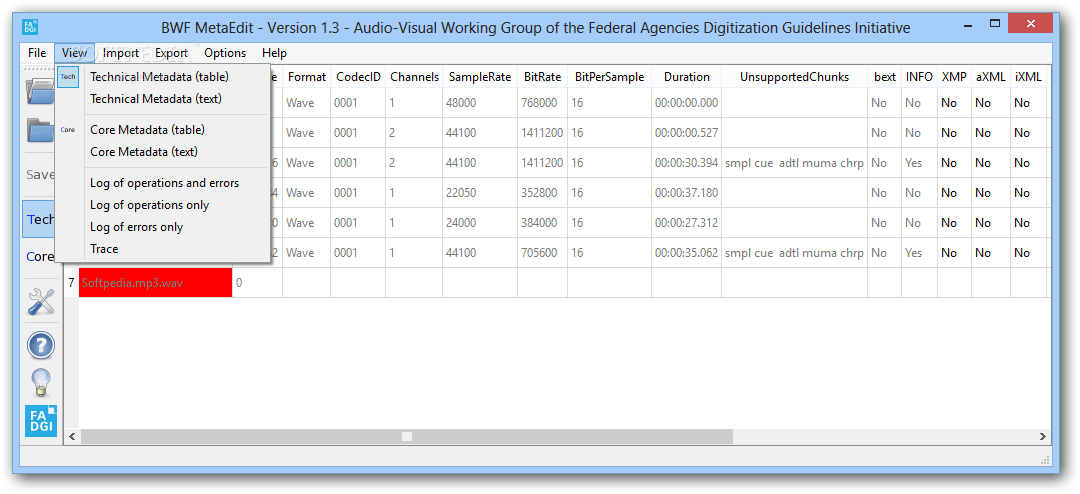The image size is (1080, 494).
Task: Click the bext column header
Action: click(884, 77)
